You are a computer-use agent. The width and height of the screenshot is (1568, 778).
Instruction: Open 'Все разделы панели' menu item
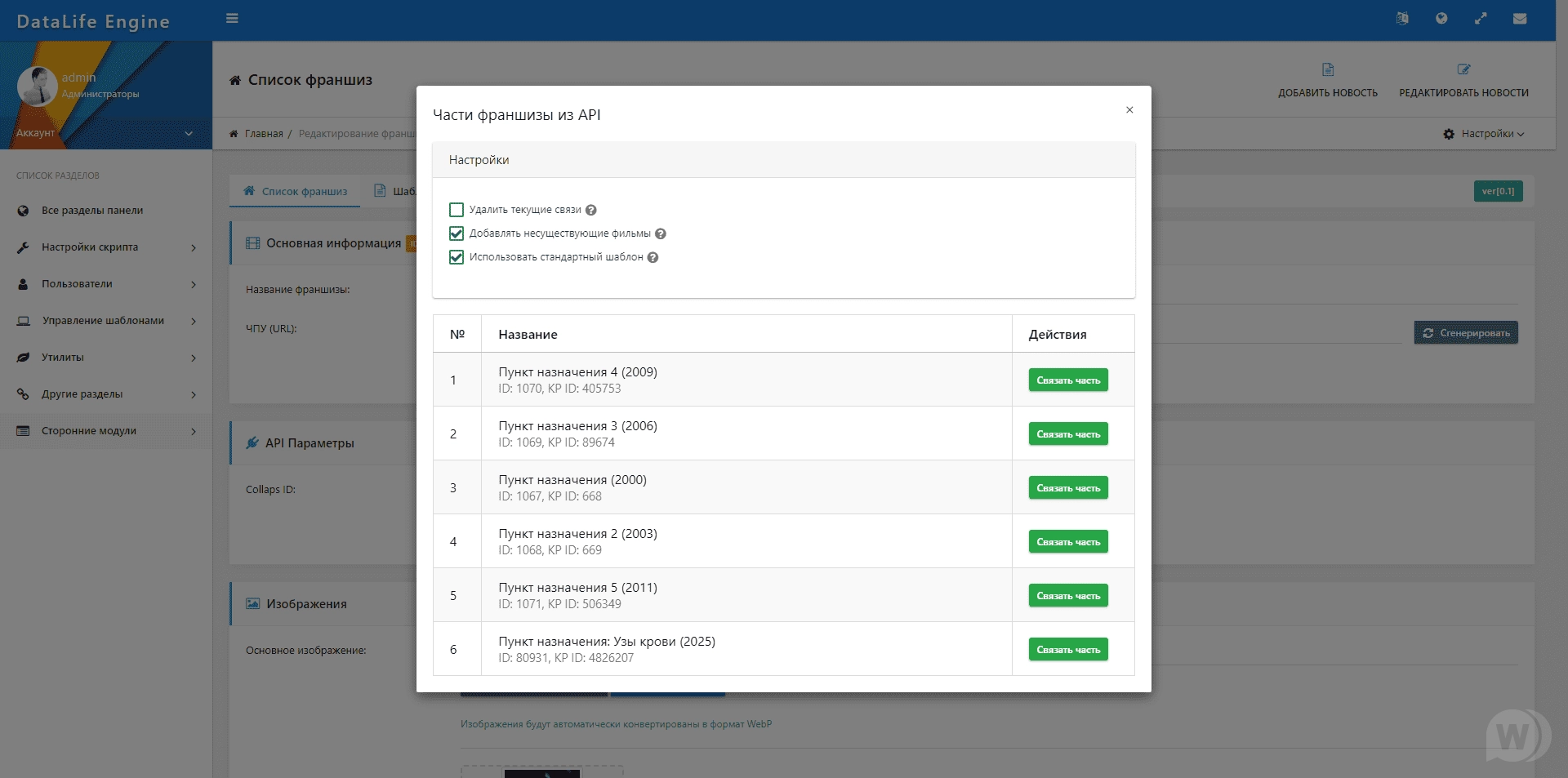click(x=91, y=211)
